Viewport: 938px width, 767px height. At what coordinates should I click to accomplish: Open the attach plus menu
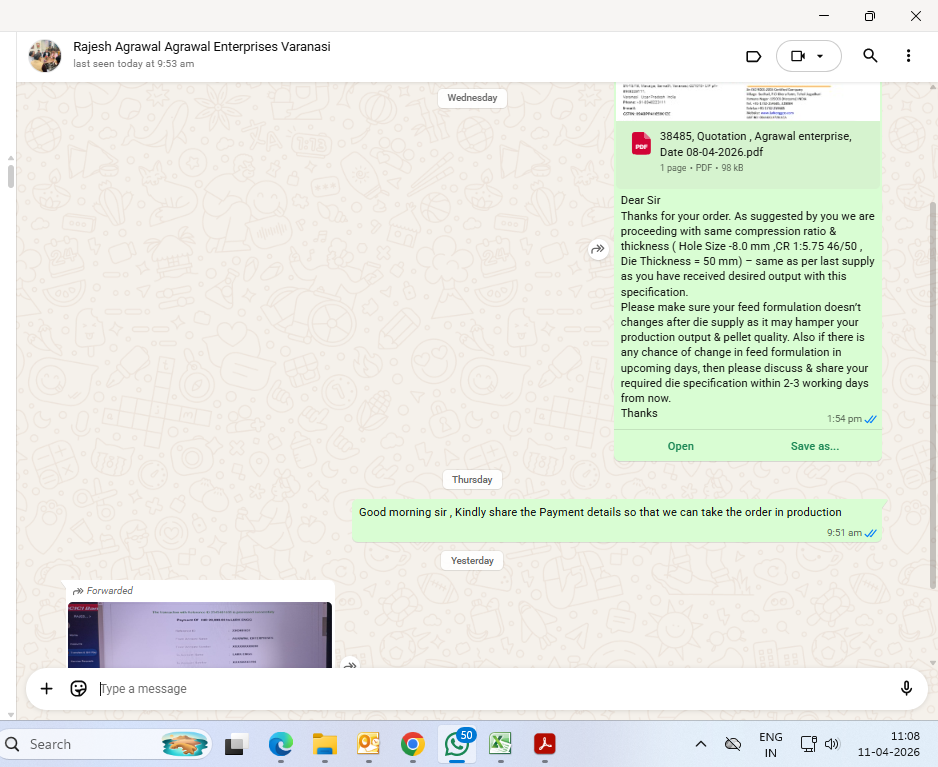(x=46, y=688)
